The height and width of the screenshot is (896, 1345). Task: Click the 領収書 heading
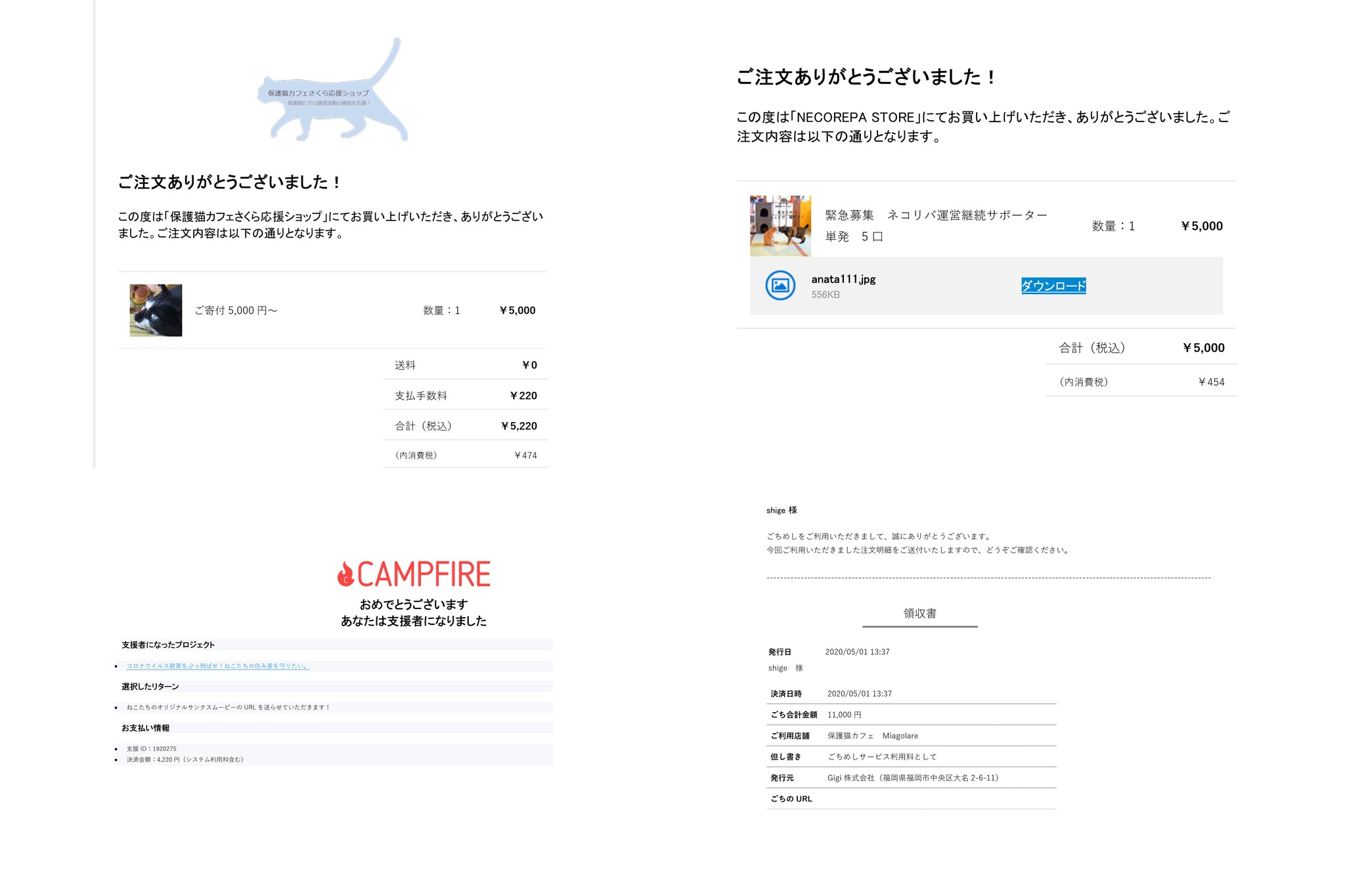[x=919, y=613]
